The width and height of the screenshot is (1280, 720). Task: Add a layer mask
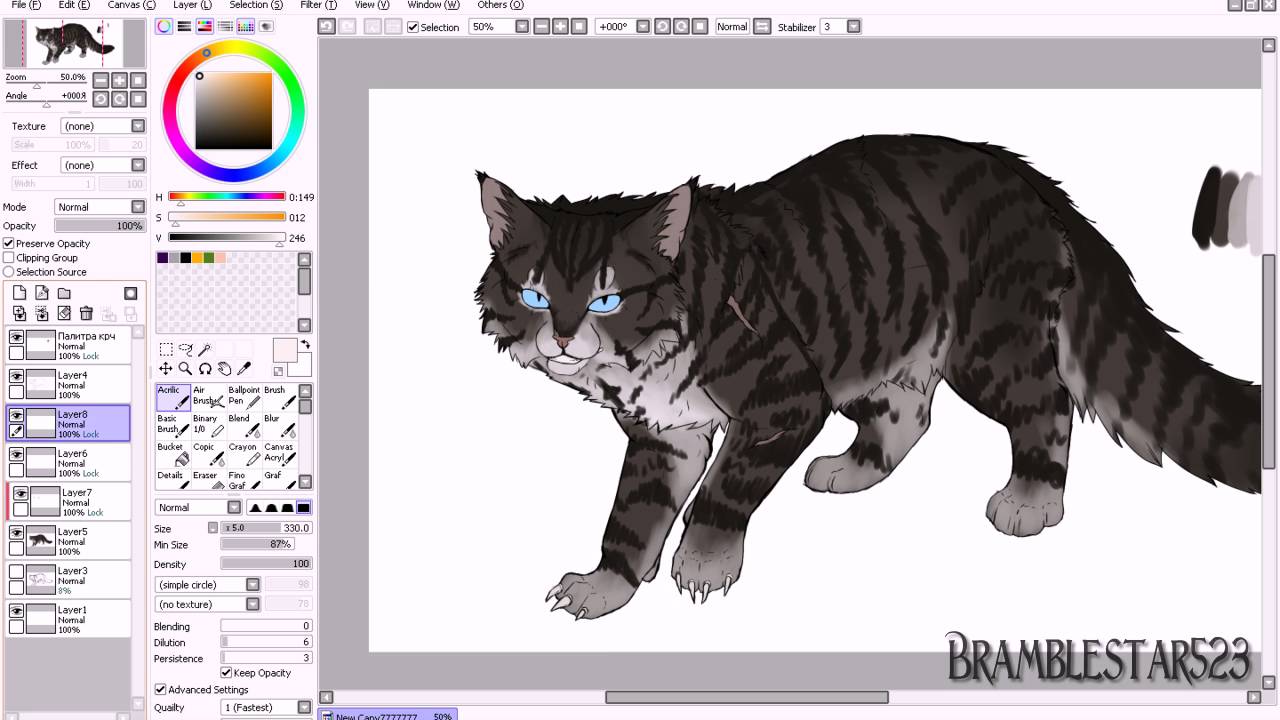(x=130, y=293)
